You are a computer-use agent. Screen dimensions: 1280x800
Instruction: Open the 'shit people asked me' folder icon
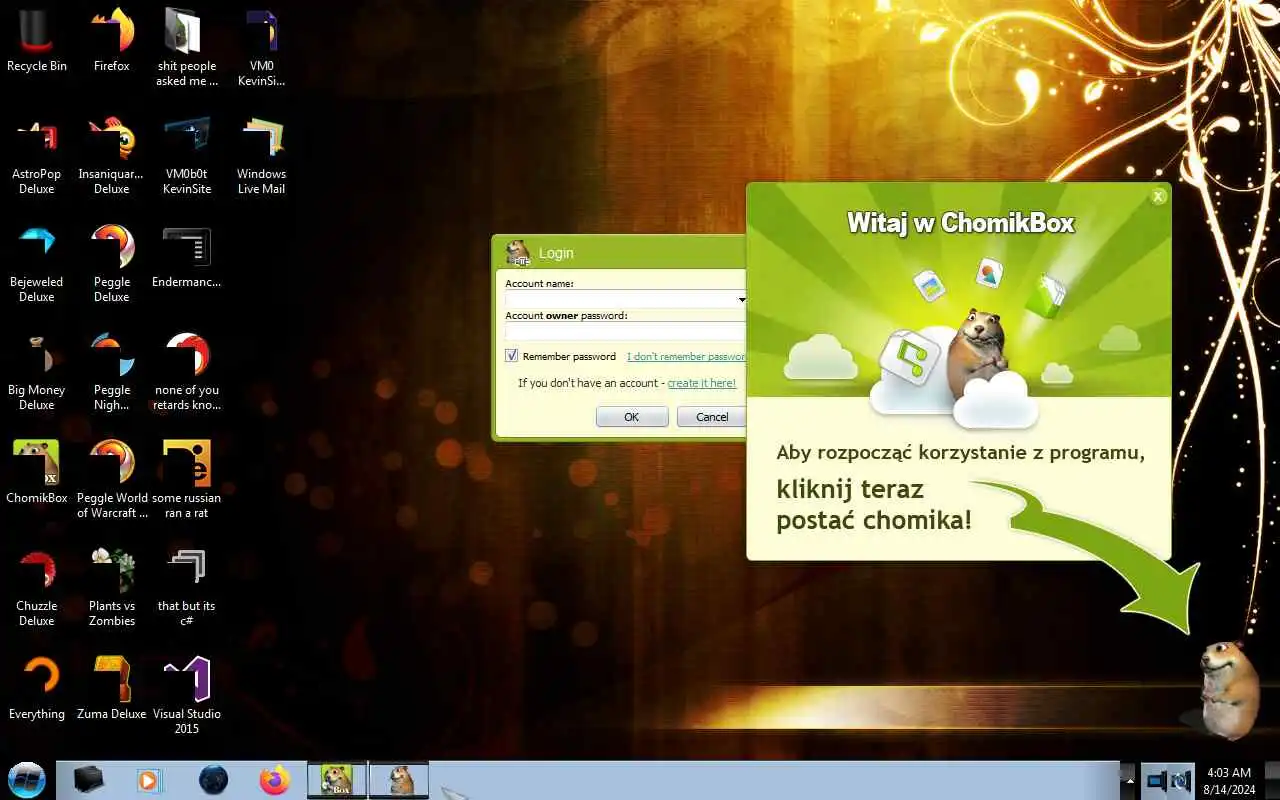click(186, 47)
